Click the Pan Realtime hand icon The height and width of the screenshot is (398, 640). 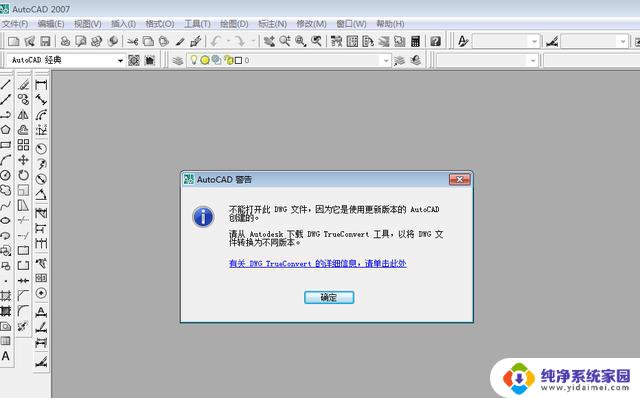click(269, 41)
